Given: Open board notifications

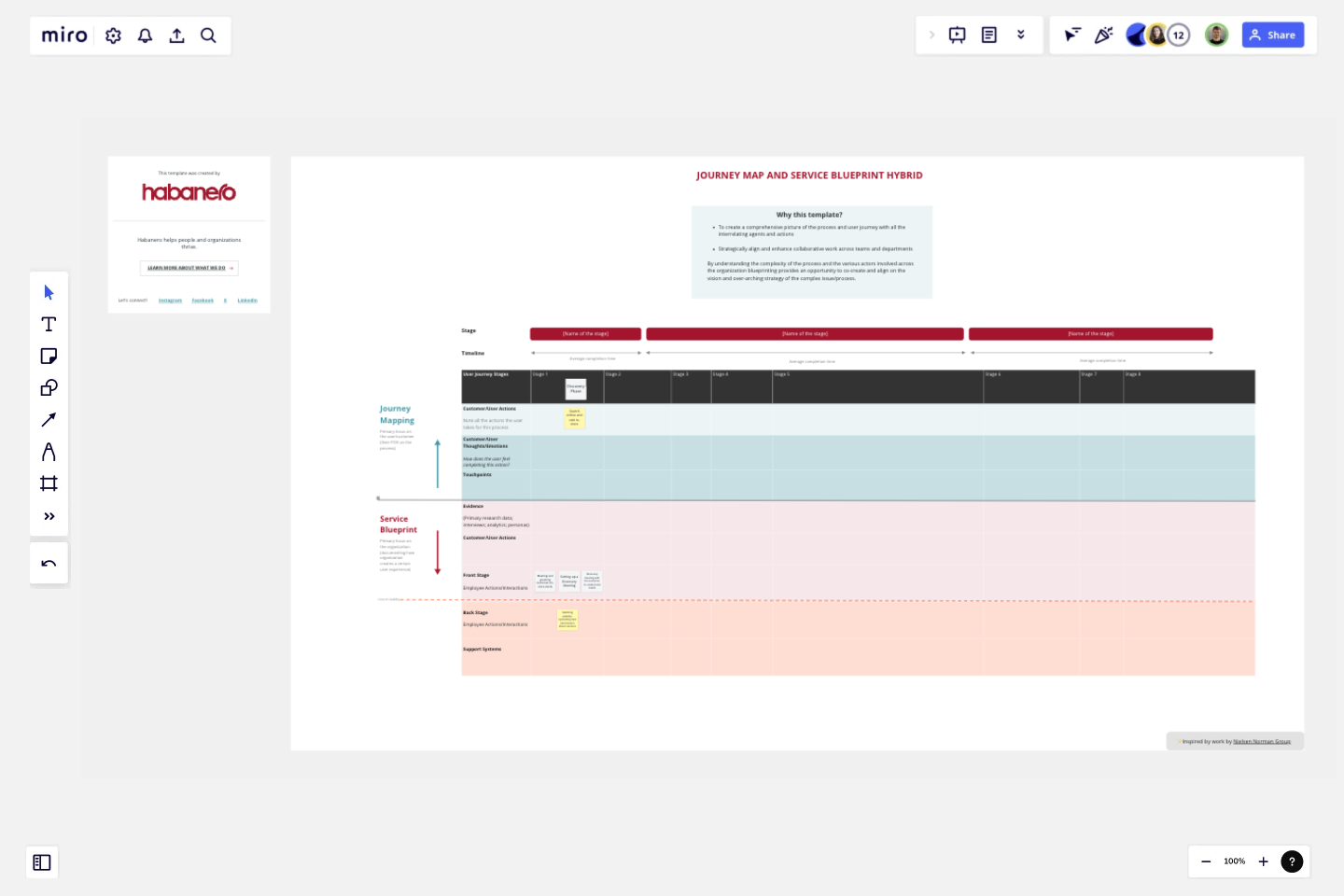Looking at the screenshot, I should tap(145, 35).
